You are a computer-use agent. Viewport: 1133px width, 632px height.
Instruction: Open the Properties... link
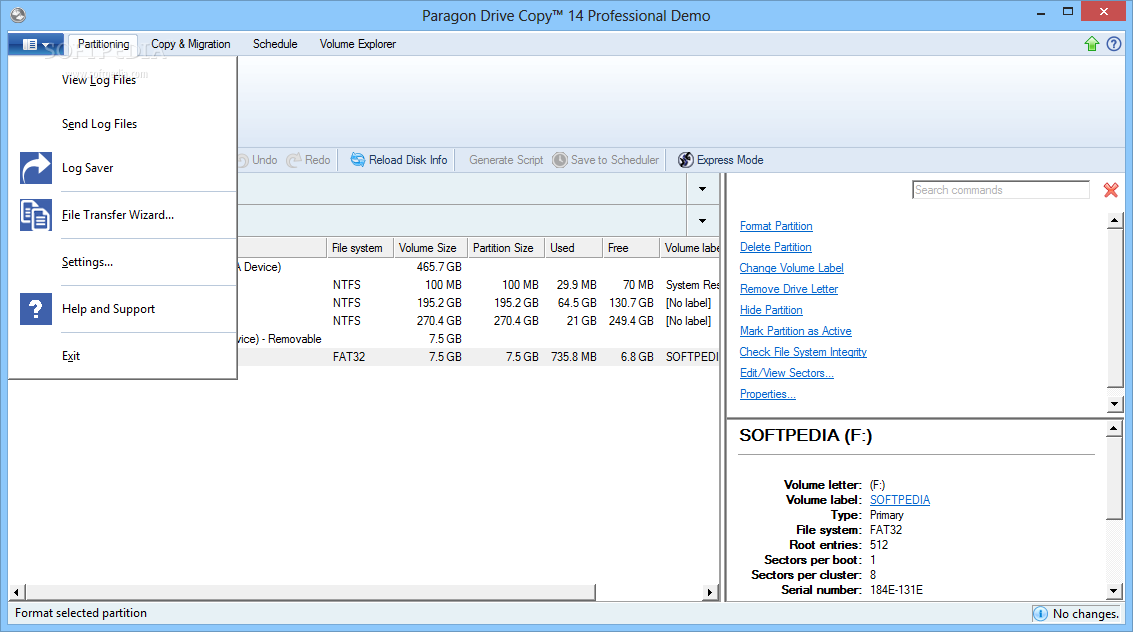pyautogui.click(x=767, y=394)
